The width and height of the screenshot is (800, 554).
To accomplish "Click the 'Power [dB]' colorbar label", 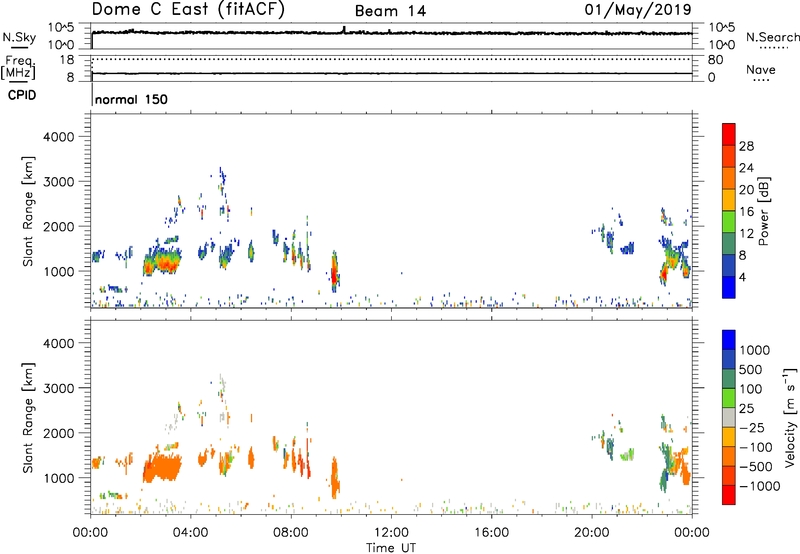I will 763,211.
